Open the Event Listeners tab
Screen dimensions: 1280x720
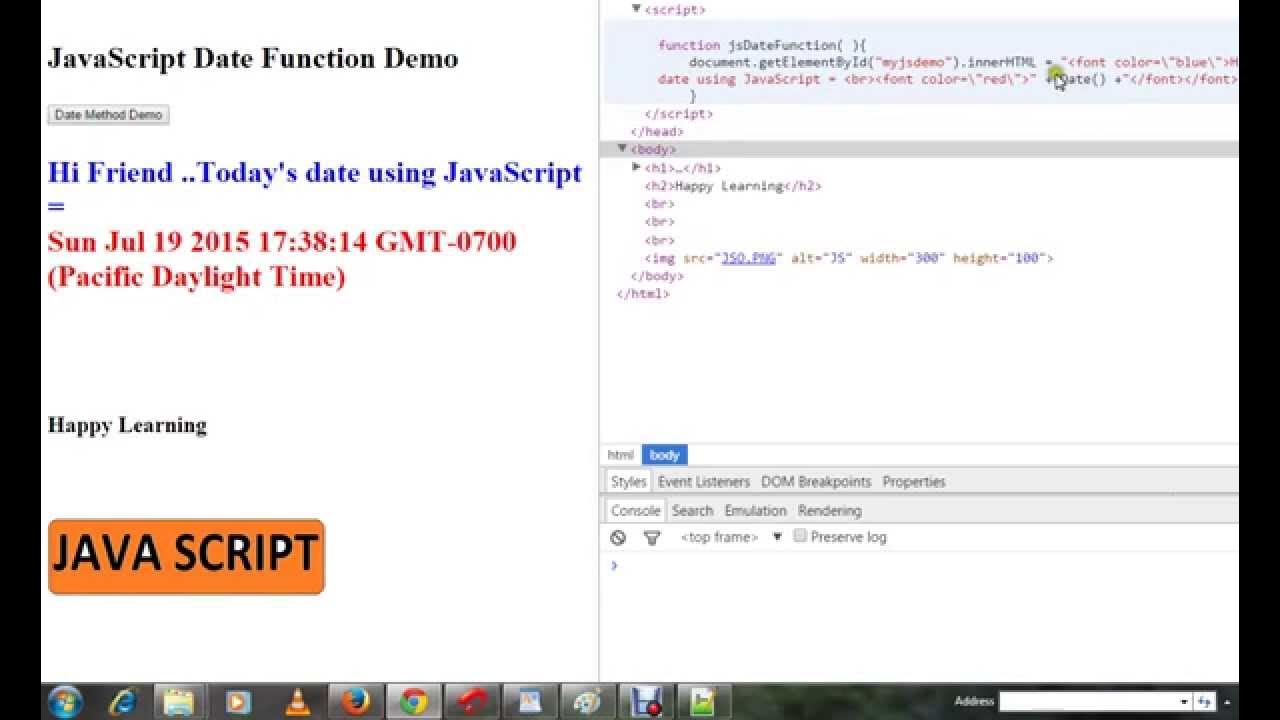point(704,481)
